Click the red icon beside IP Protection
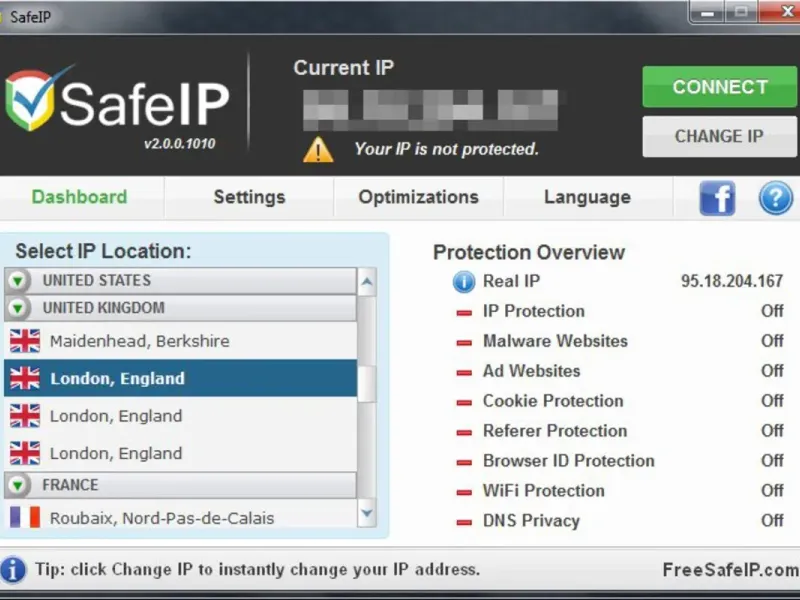Viewport: 800px width, 600px height. tap(464, 312)
